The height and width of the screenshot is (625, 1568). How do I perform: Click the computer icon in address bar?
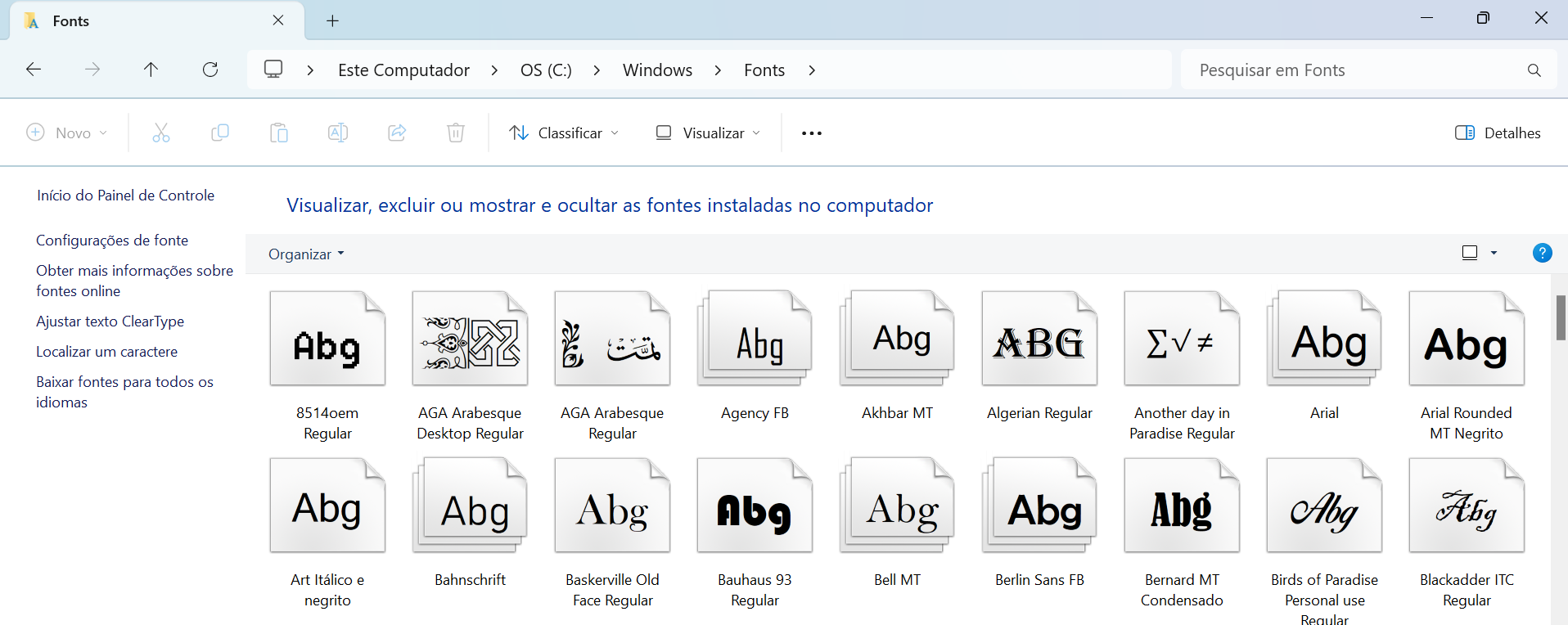click(273, 69)
